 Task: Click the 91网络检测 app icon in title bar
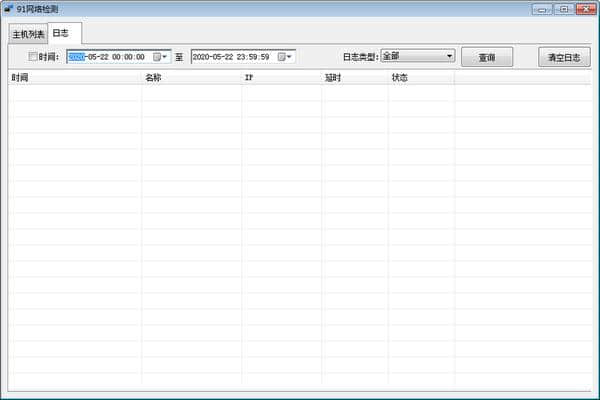click(x=8, y=8)
